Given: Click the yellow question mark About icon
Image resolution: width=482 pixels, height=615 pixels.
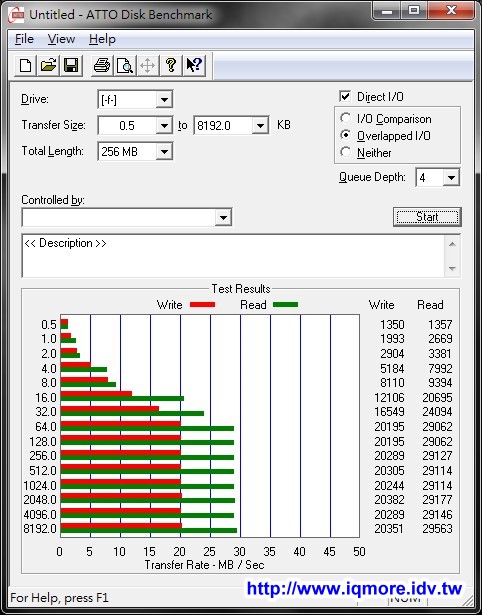Looking at the screenshot, I should coord(171,65).
